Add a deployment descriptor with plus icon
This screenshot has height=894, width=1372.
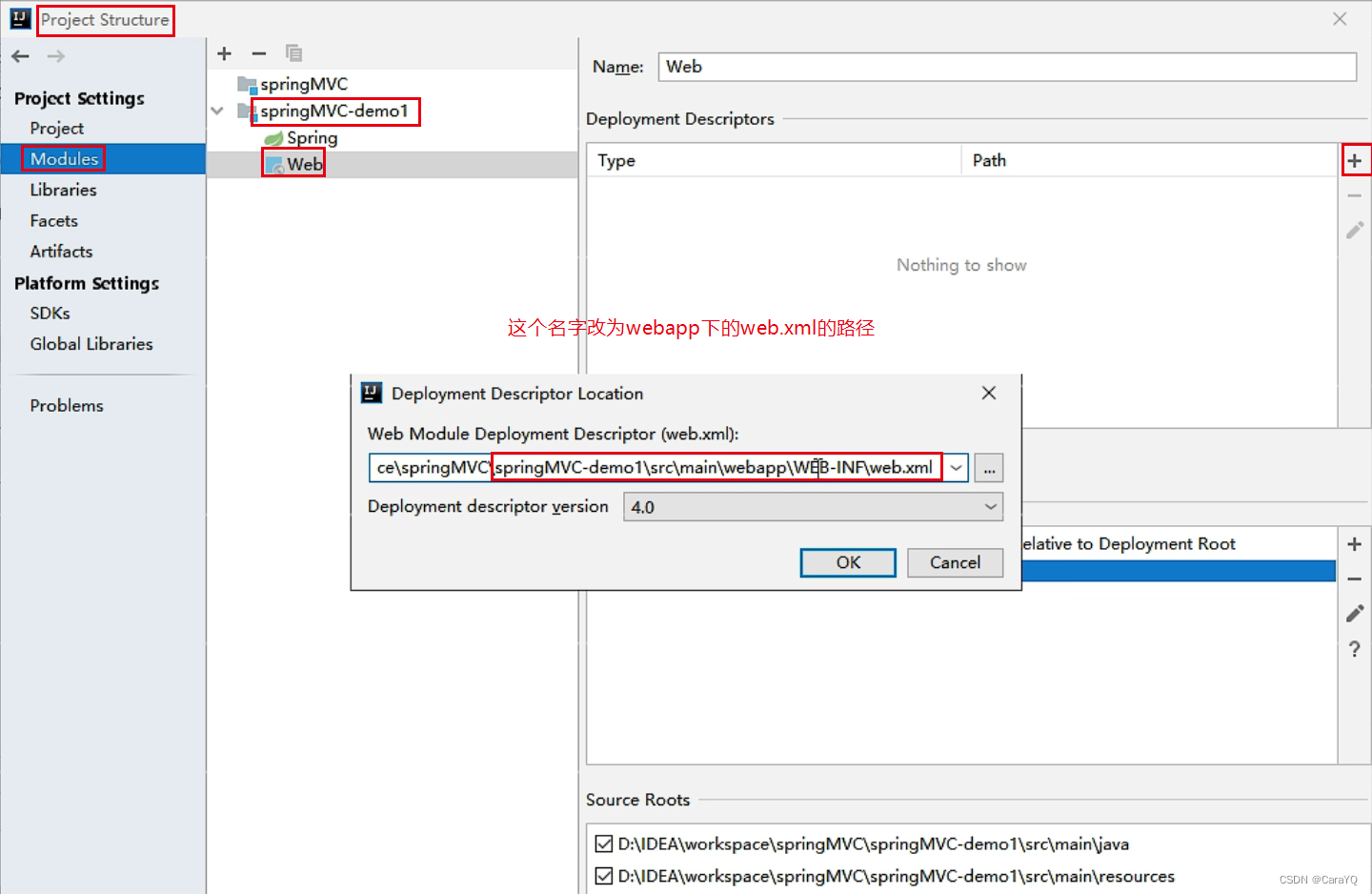point(1355,161)
